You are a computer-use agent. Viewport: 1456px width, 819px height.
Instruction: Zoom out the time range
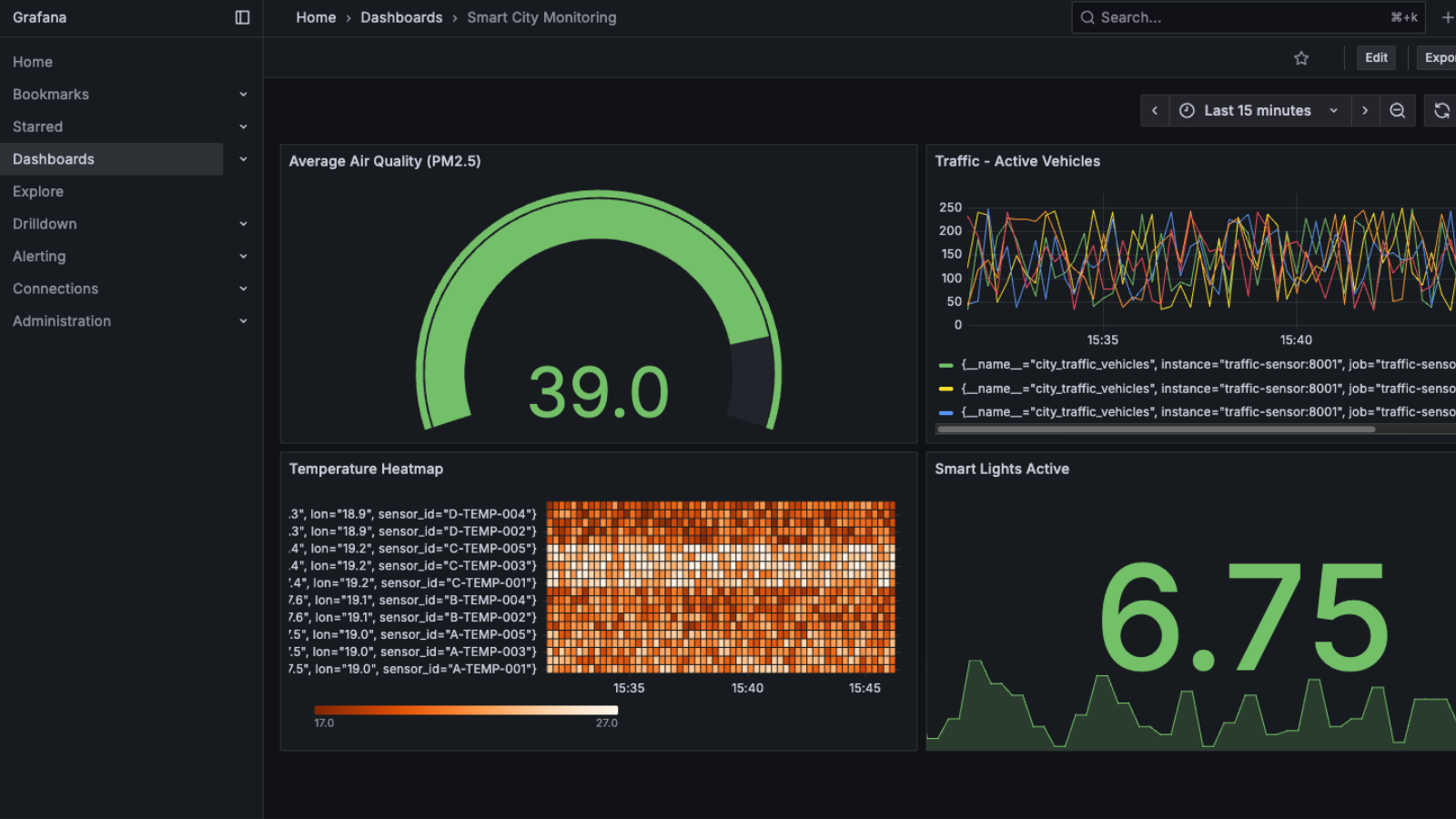point(1398,111)
